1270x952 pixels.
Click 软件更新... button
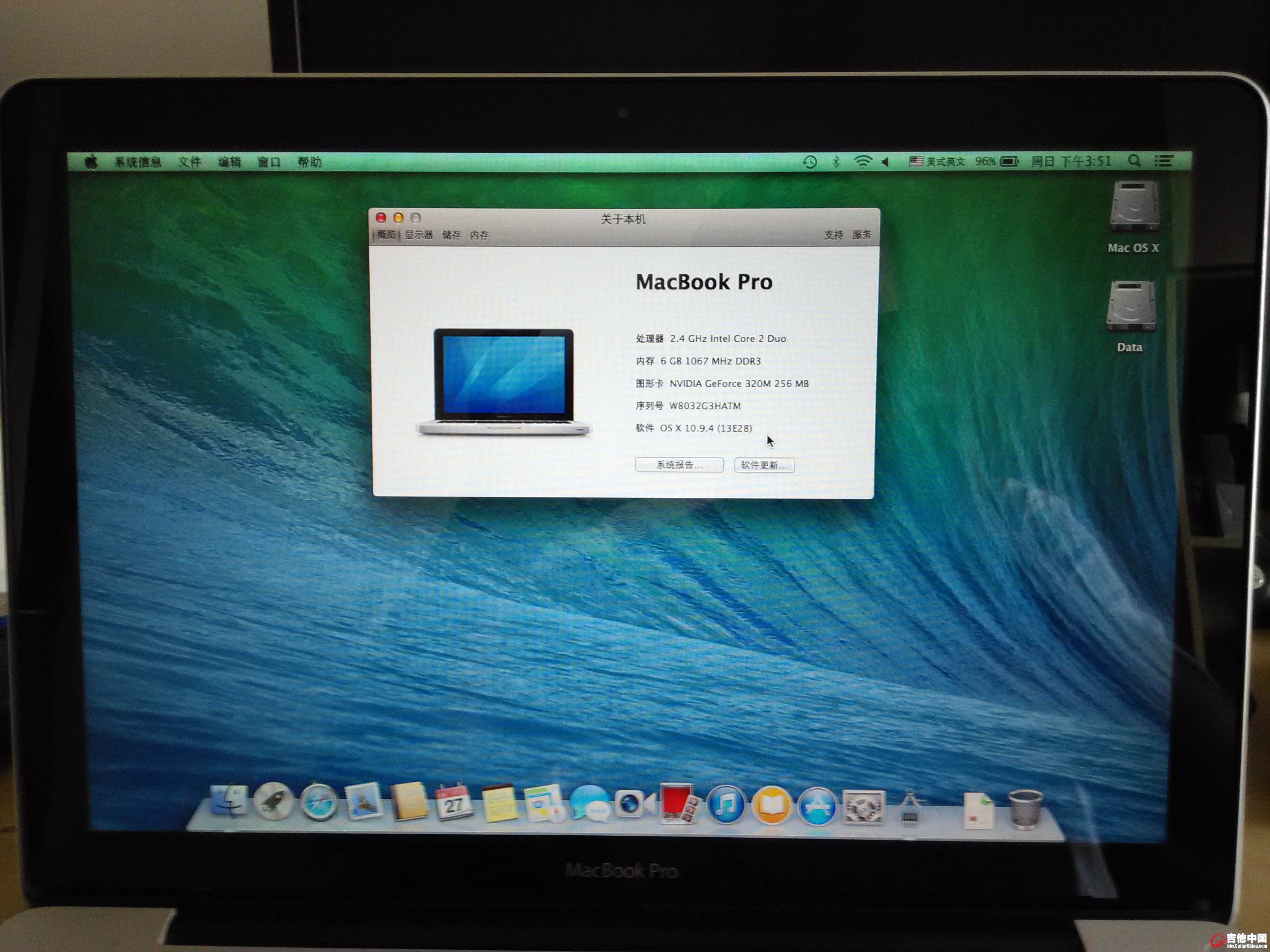pos(764,465)
